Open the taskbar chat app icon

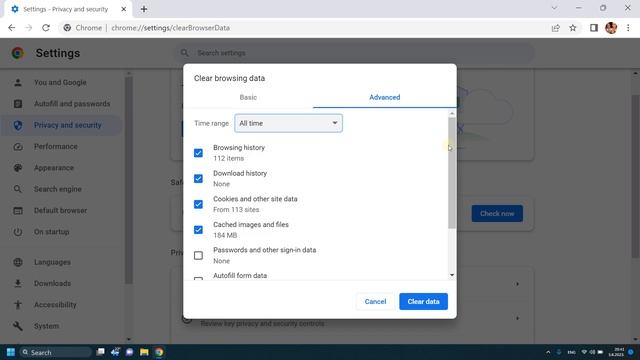129,352
